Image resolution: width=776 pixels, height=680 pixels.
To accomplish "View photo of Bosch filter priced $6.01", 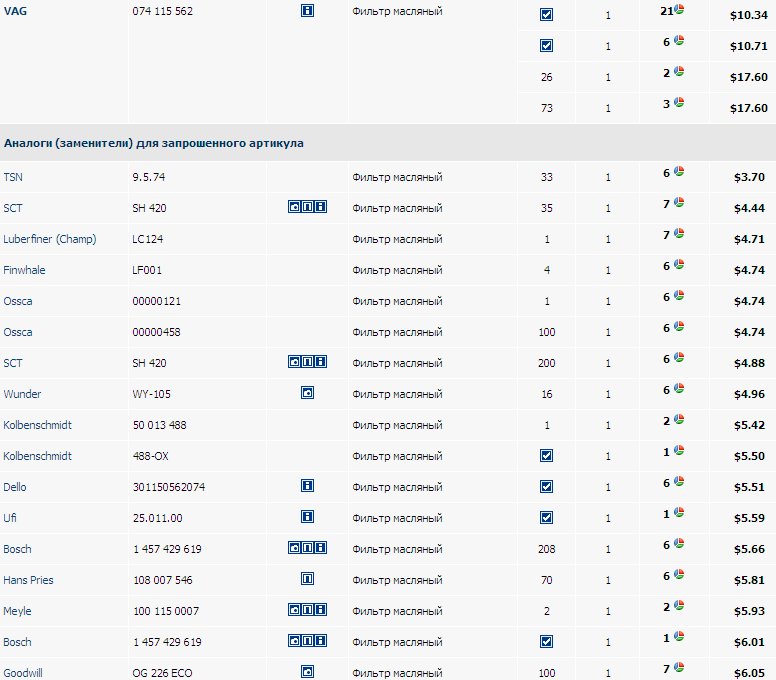I will 294,641.
